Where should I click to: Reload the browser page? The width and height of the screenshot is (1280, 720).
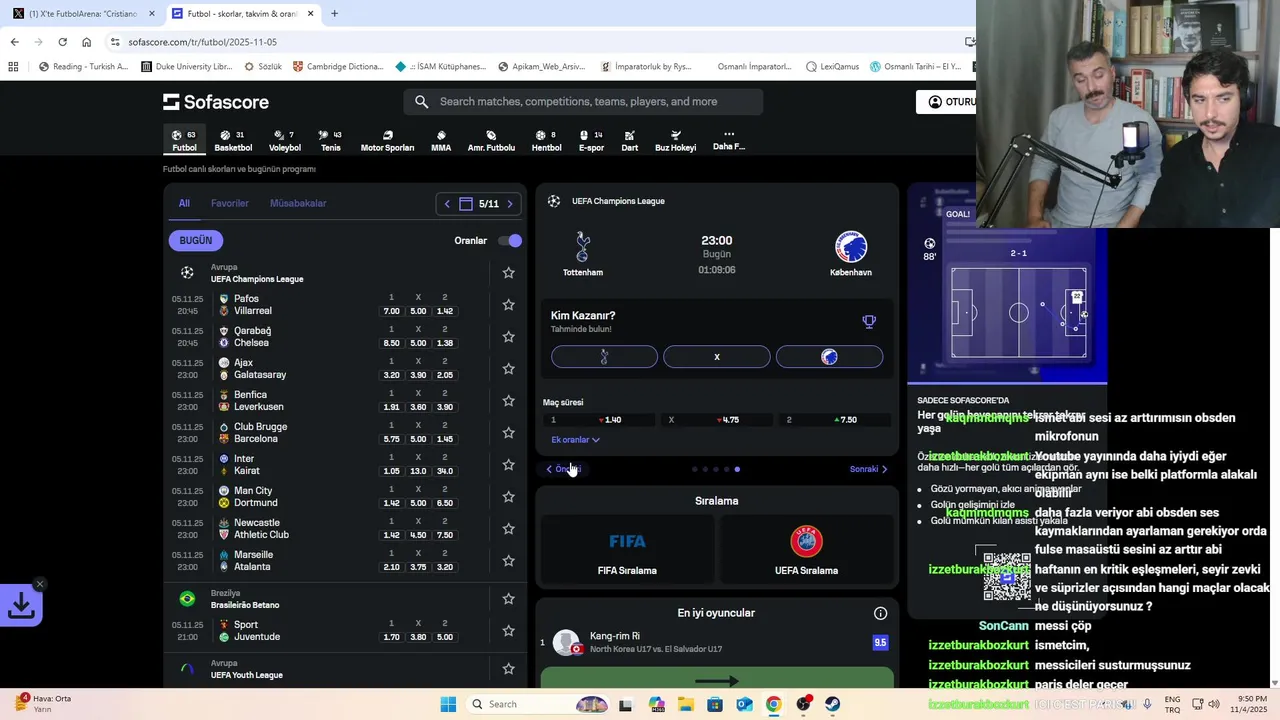pos(62,42)
